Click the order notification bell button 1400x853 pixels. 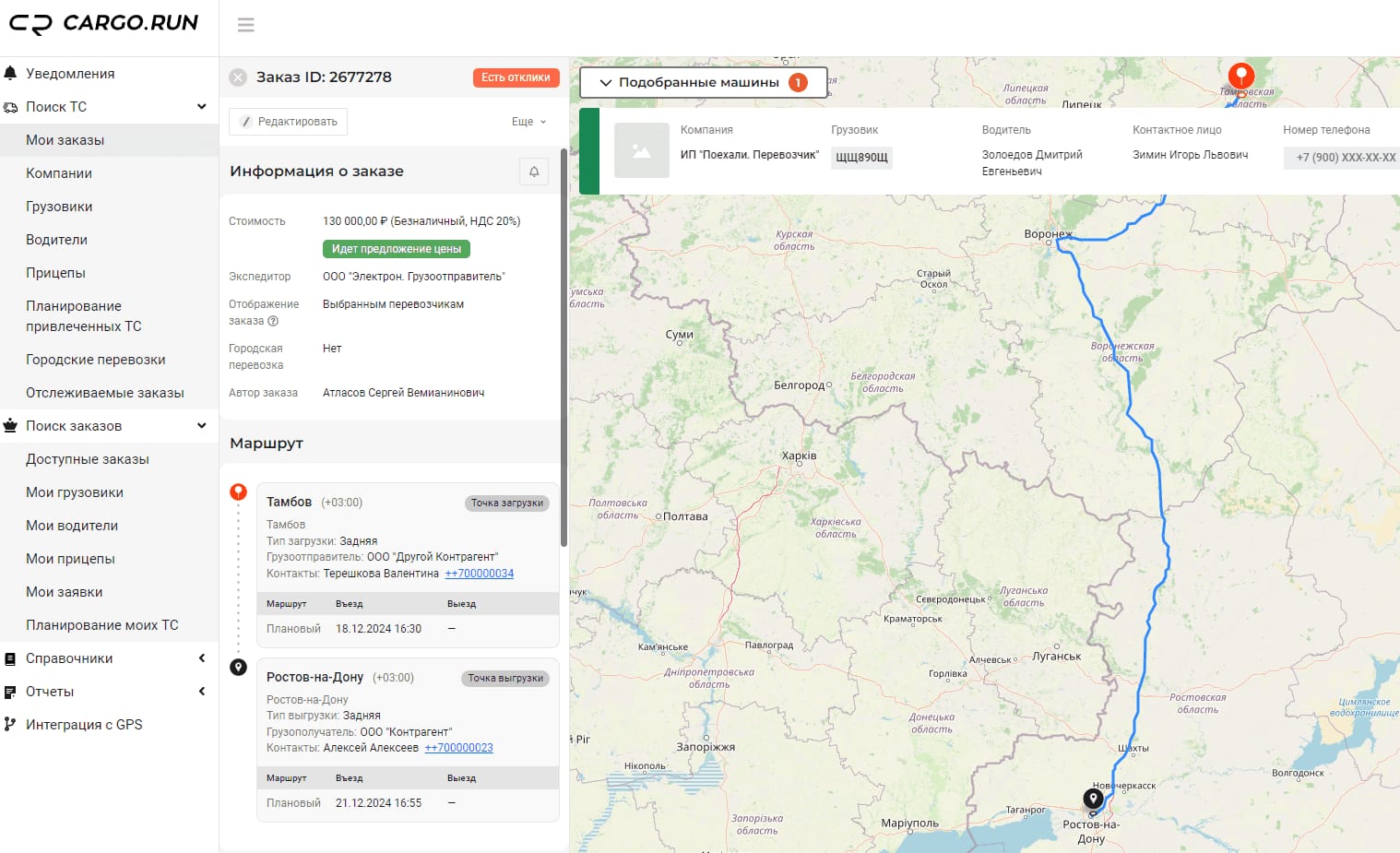click(x=534, y=172)
